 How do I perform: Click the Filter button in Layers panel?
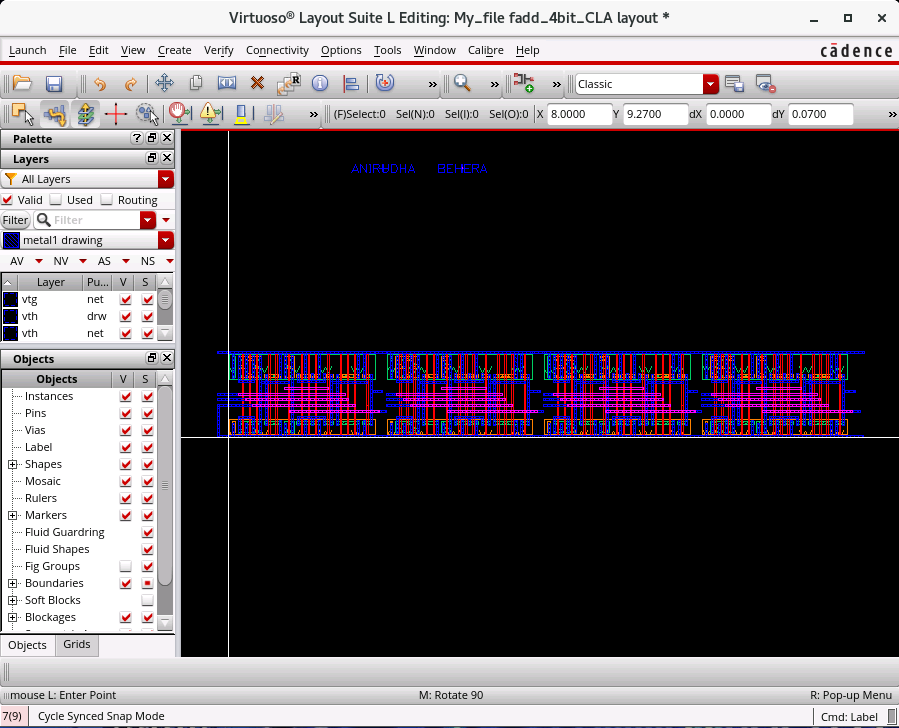click(x=15, y=220)
